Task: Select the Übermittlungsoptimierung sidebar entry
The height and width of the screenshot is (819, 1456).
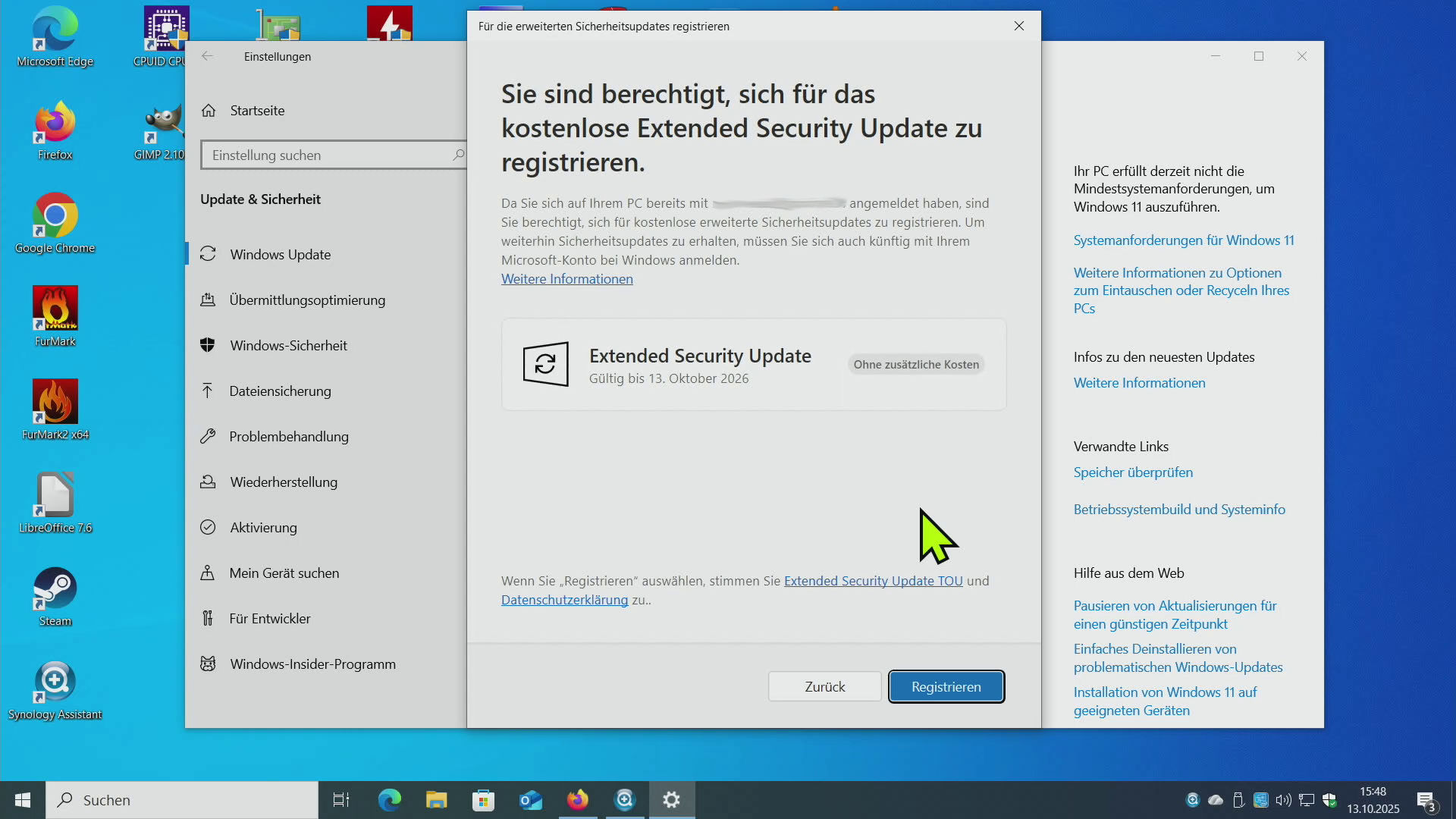Action: tap(306, 300)
